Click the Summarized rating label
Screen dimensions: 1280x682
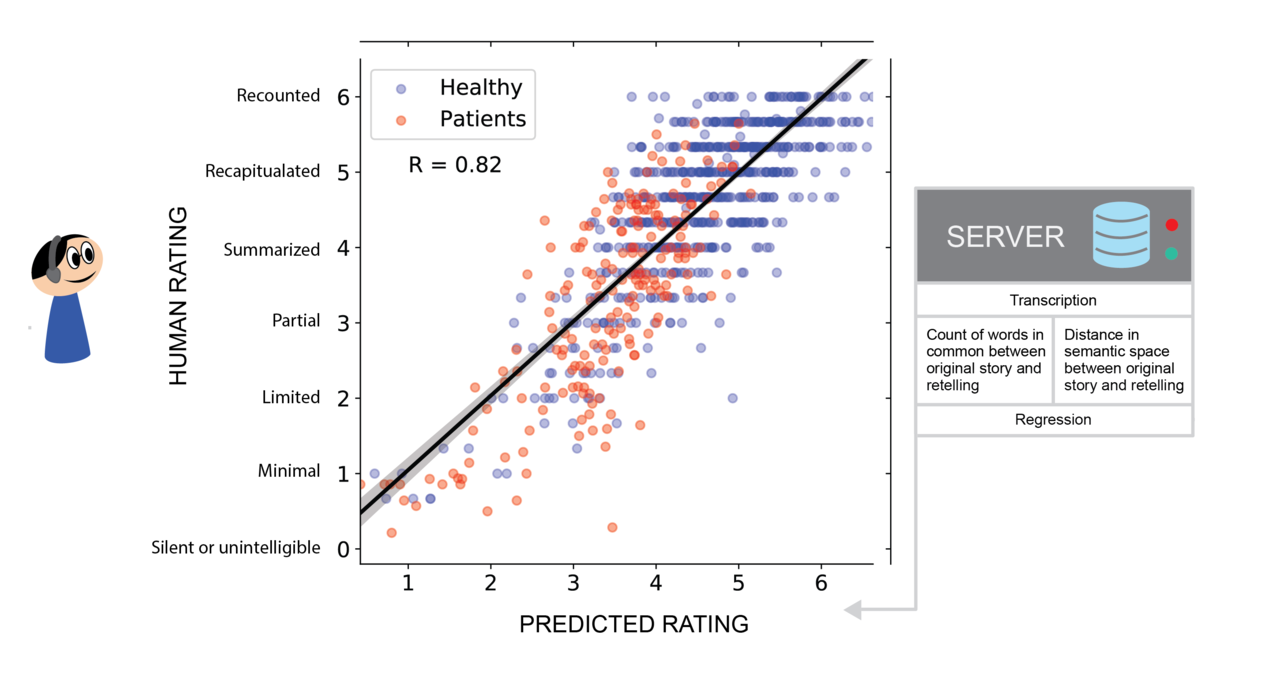272,250
